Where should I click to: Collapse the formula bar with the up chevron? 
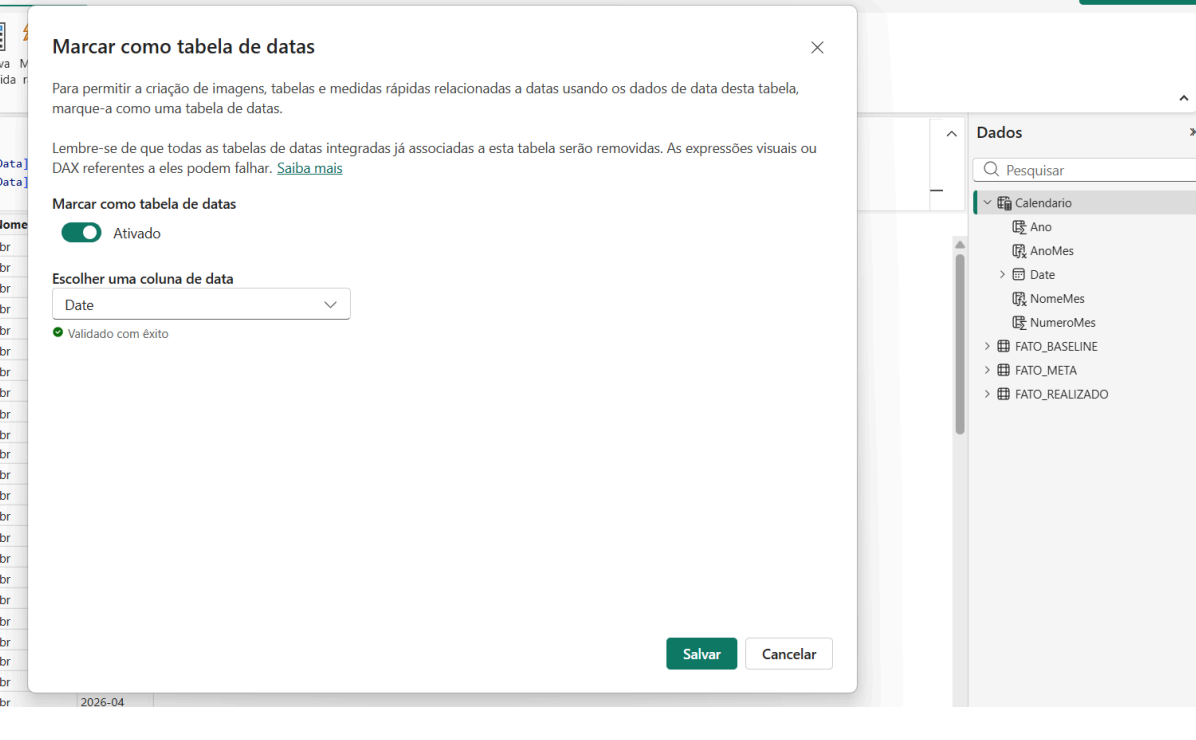point(951,134)
